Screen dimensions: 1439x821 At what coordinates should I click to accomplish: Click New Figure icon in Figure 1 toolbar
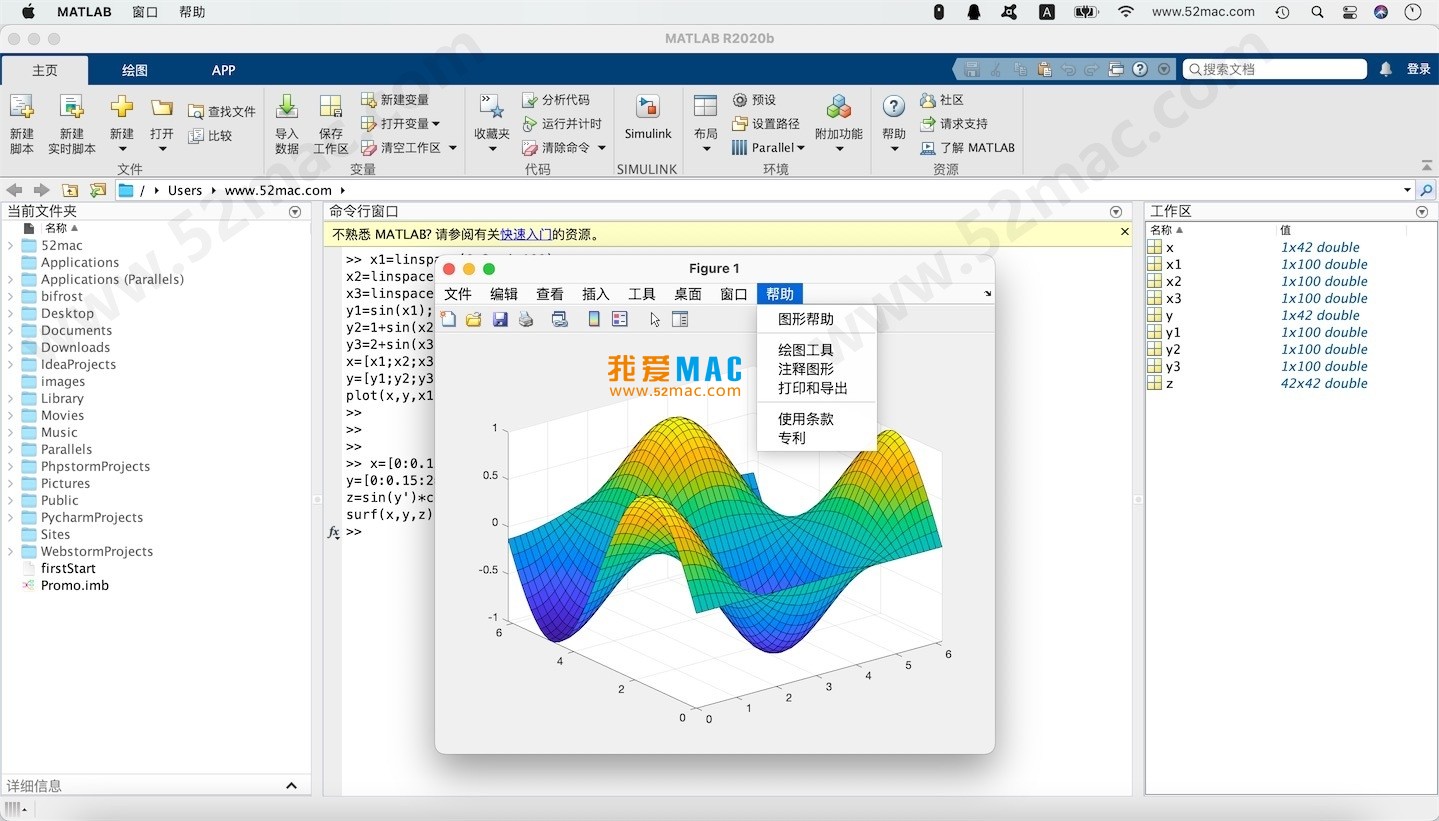point(448,319)
